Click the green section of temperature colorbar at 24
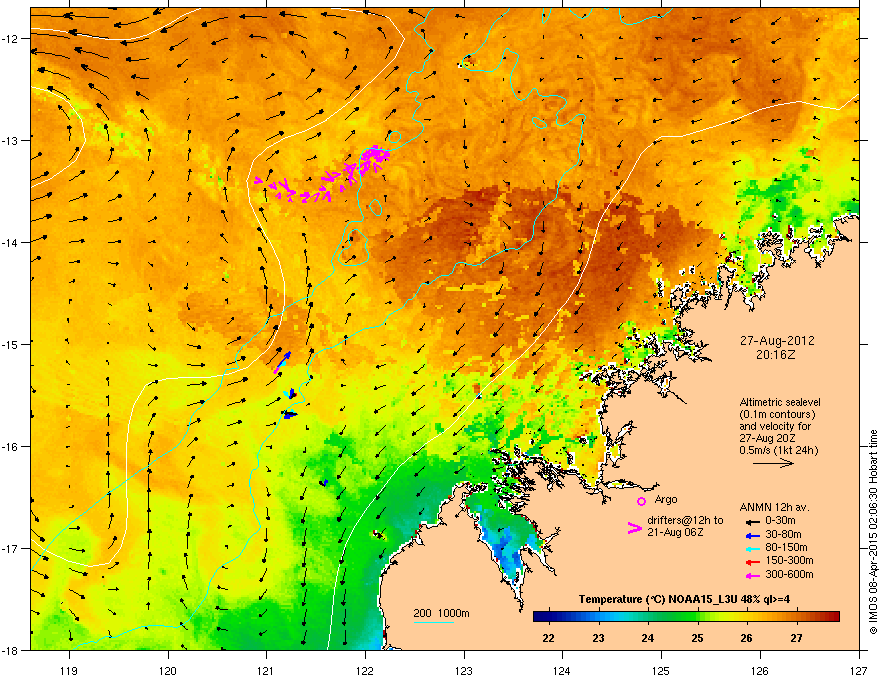This screenshot has height=680, width=880. pyautogui.click(x=648, y=616)
